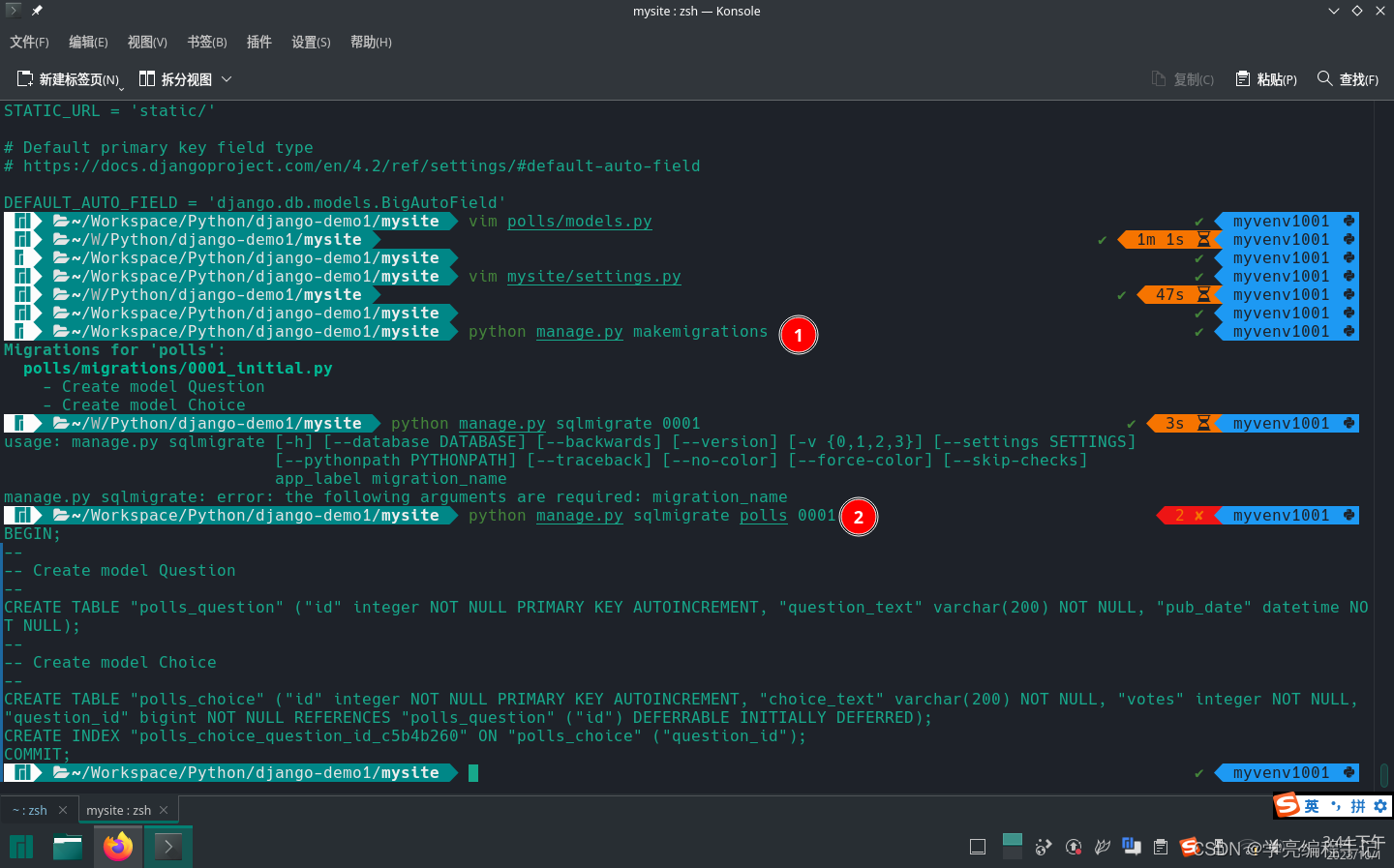Toggle Pinyin mode (拼) on the input method bar
The height and width of the screenshot is (868, 1394).
coord(1358,806)
